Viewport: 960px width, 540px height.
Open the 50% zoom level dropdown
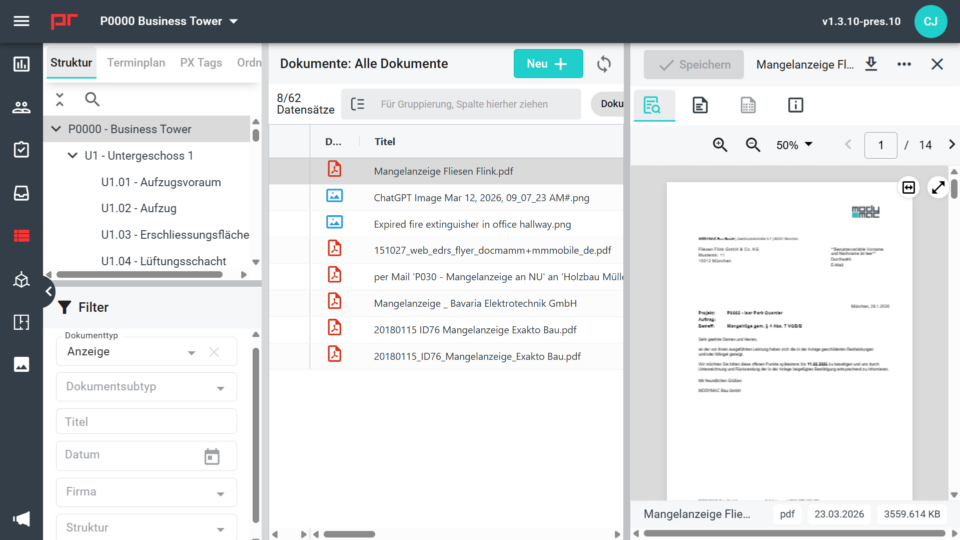click(x=795, y=145)
